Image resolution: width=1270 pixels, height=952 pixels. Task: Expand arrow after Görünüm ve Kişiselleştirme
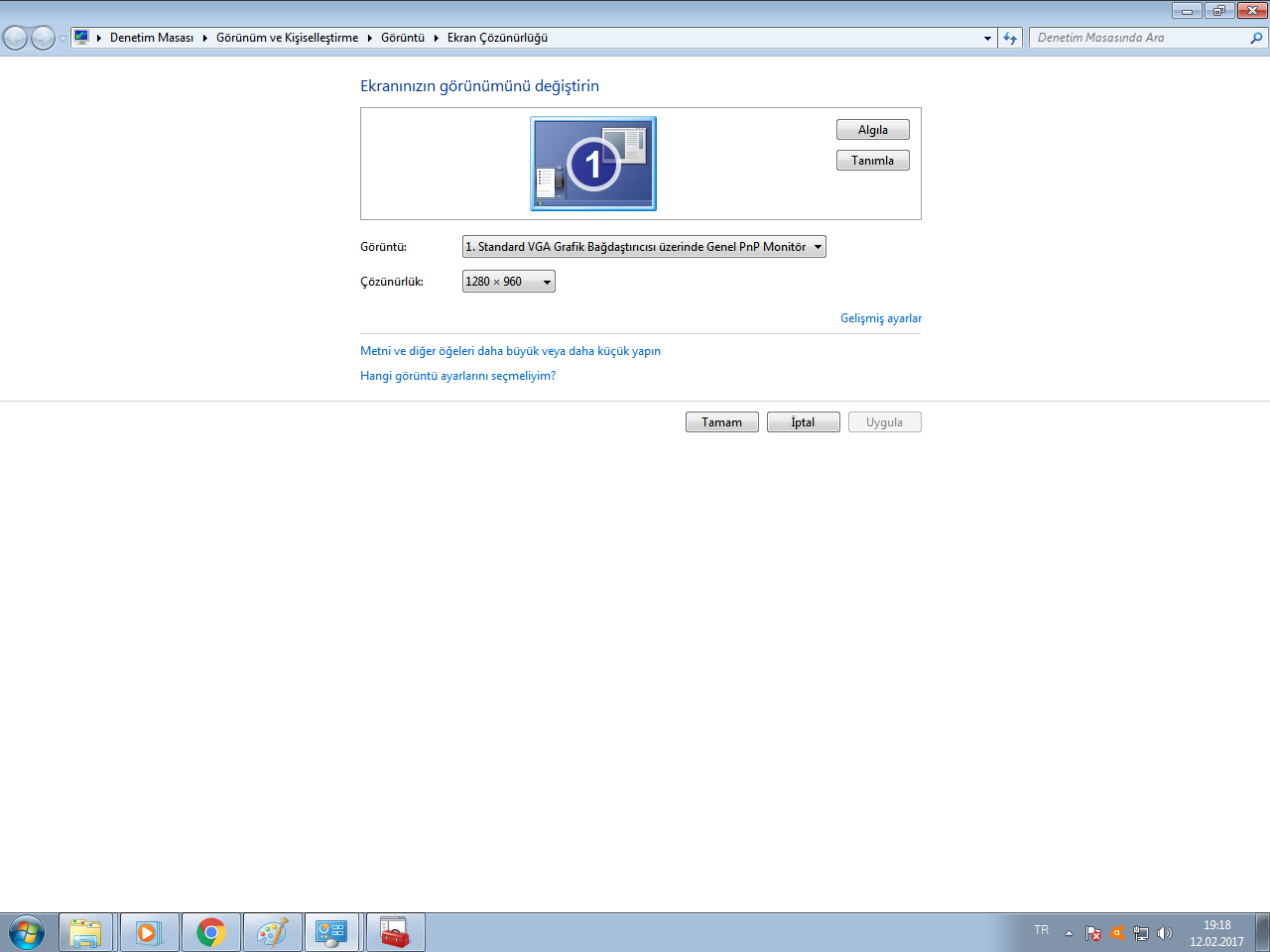369,38
